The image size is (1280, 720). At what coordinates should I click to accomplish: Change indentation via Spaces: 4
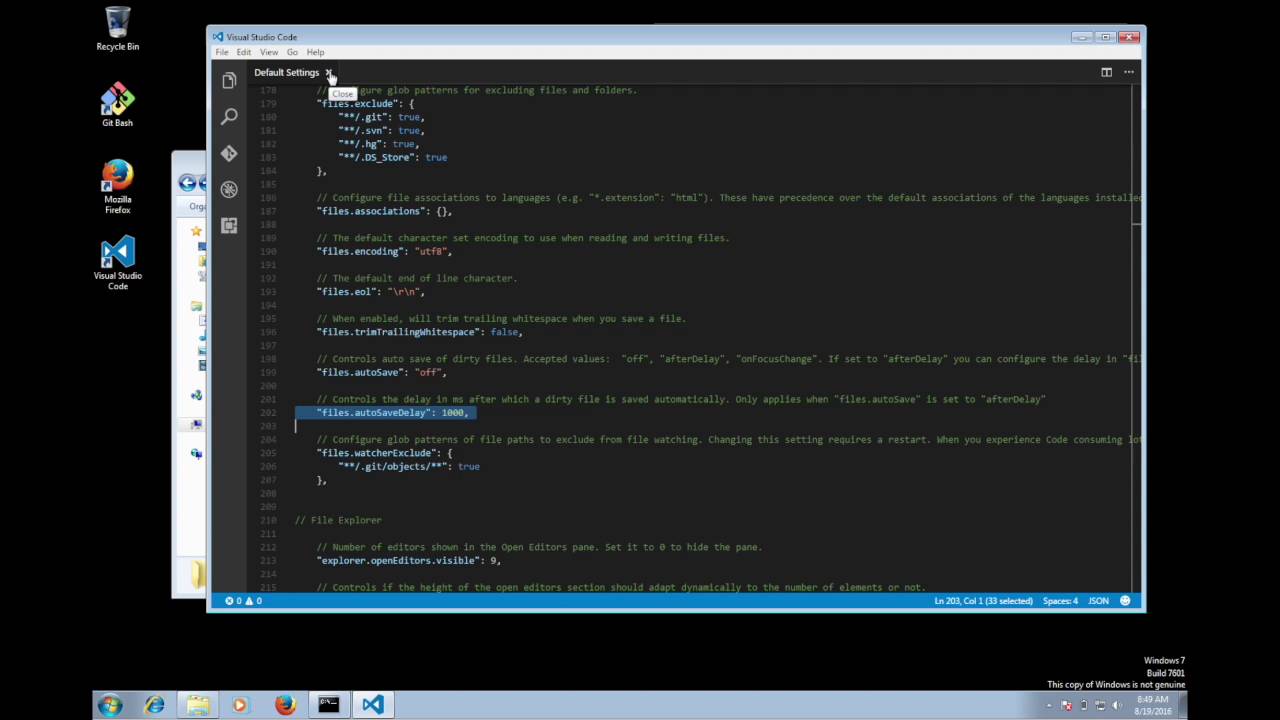click(1061, 601)
